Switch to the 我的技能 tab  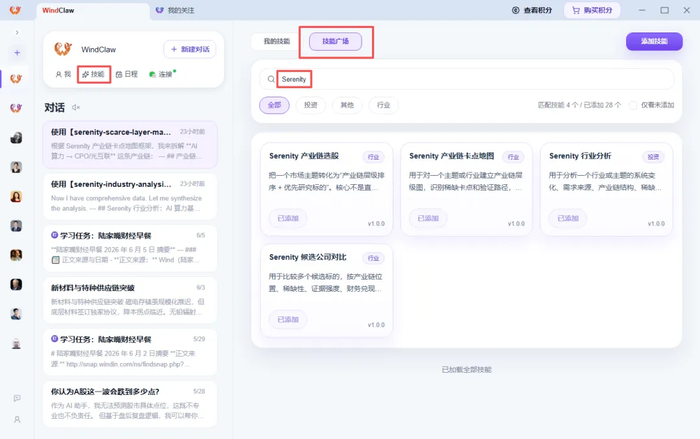pyautogui.click(x=277, y=41)
